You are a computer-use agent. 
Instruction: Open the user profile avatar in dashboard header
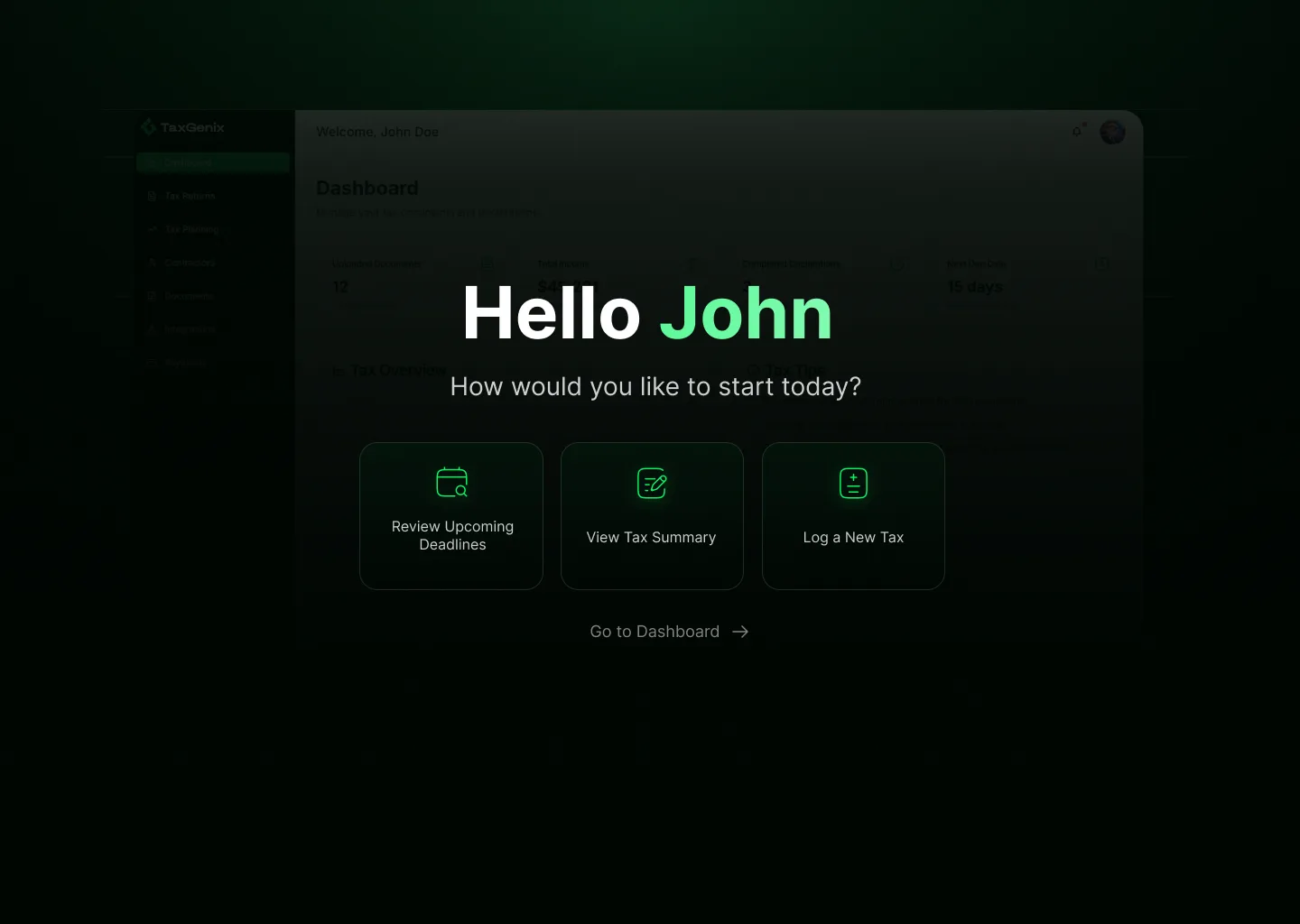click(1112, 132)
